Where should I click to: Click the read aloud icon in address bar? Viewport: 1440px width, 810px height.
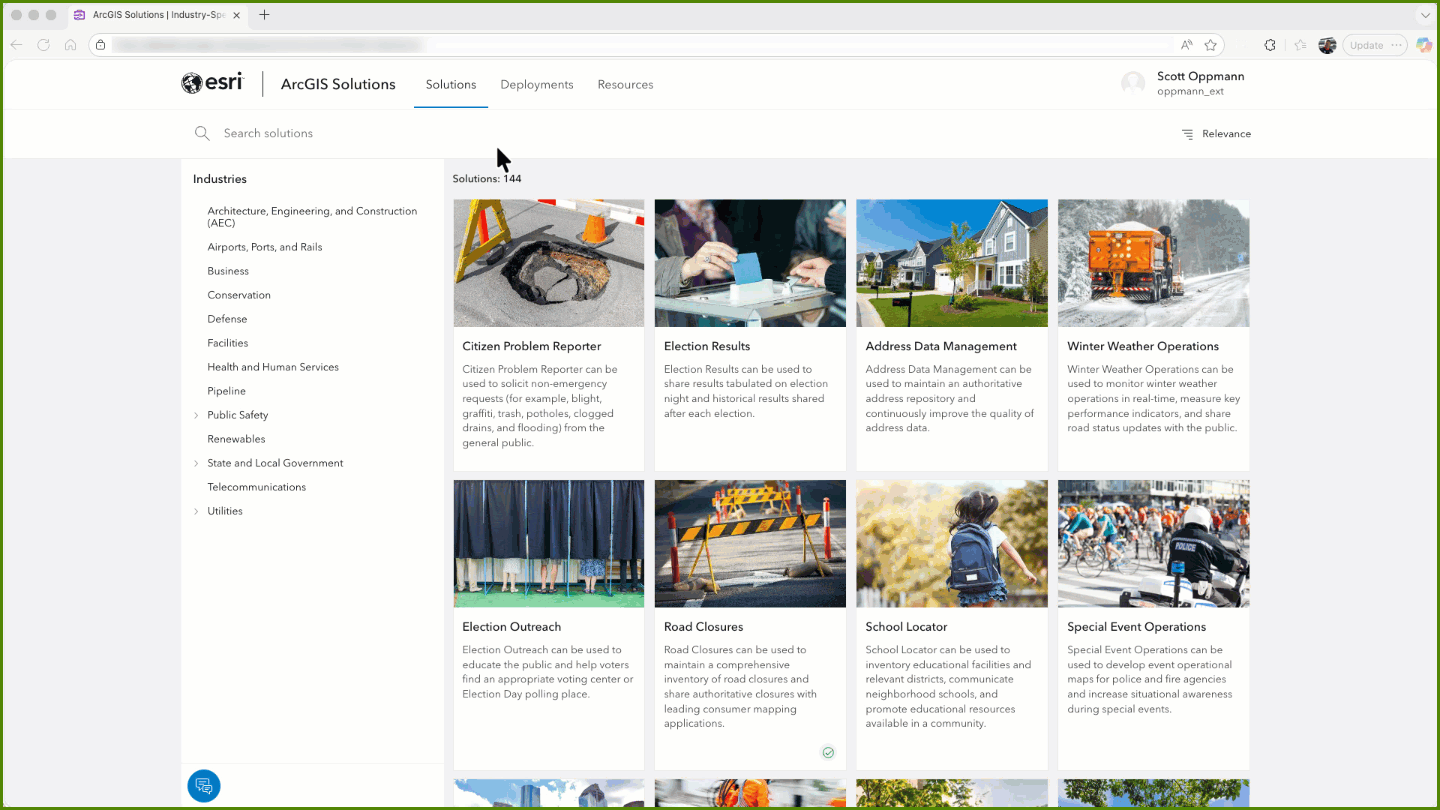coord(1186,45)
